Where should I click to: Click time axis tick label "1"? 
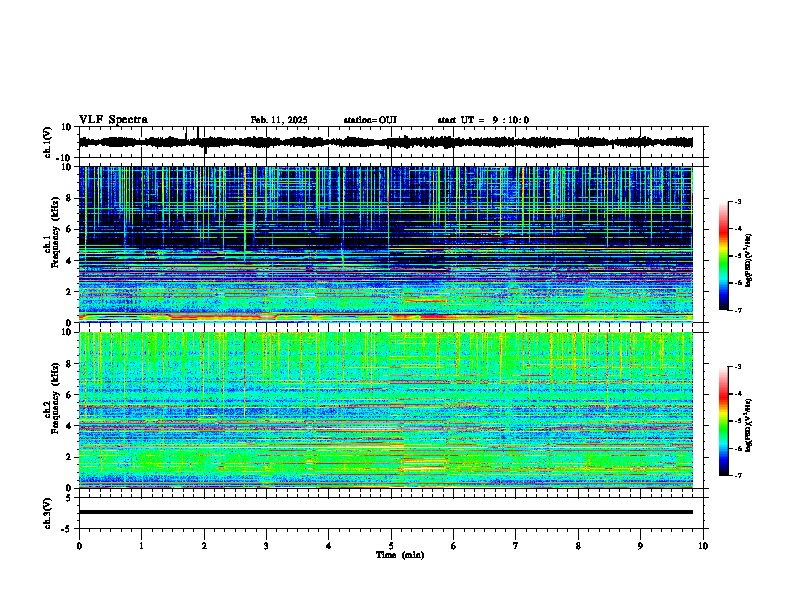141,546
